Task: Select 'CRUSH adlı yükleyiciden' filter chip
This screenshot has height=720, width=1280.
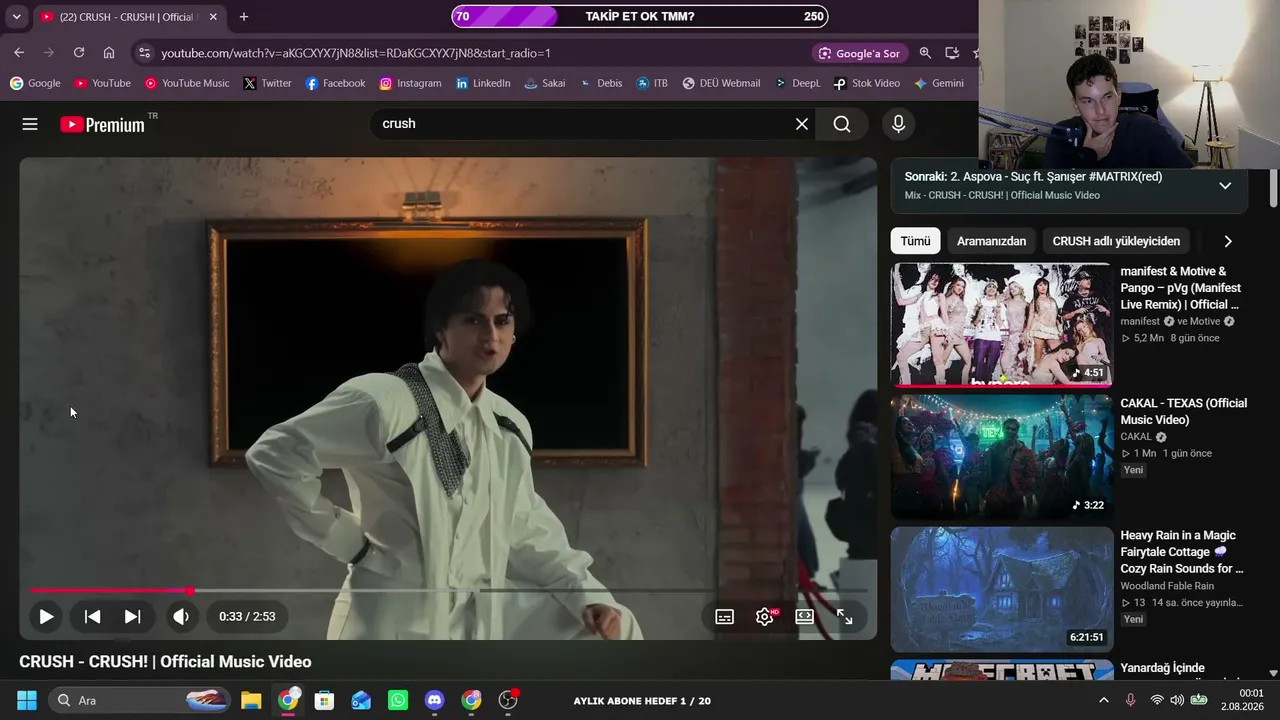Action: coord(1116,241)
